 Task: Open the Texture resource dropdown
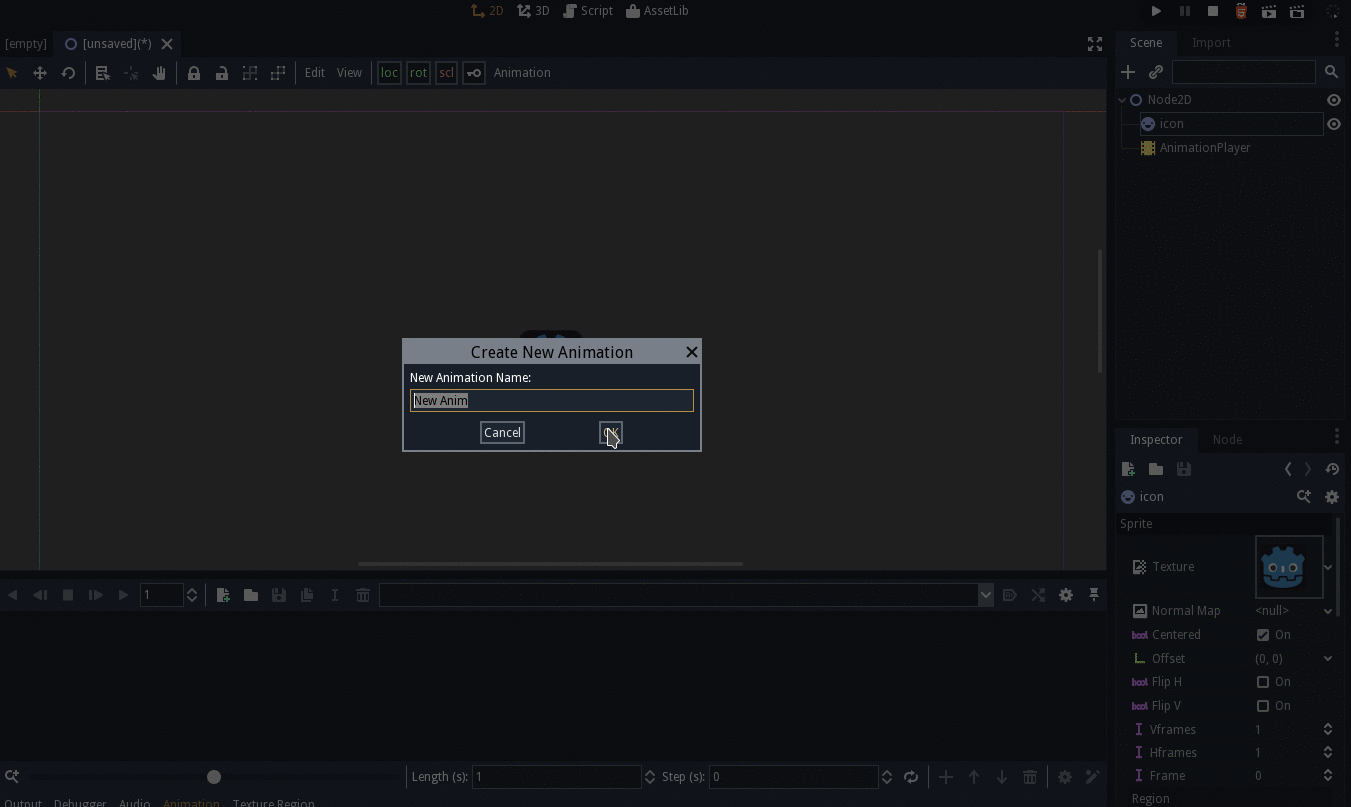[x=1328, y=566]
